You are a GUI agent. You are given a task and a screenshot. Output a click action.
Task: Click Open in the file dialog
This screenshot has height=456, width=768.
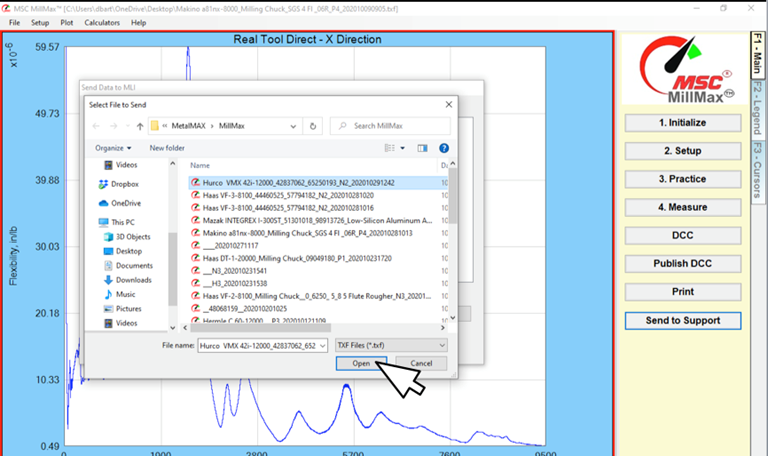(361, 363)
